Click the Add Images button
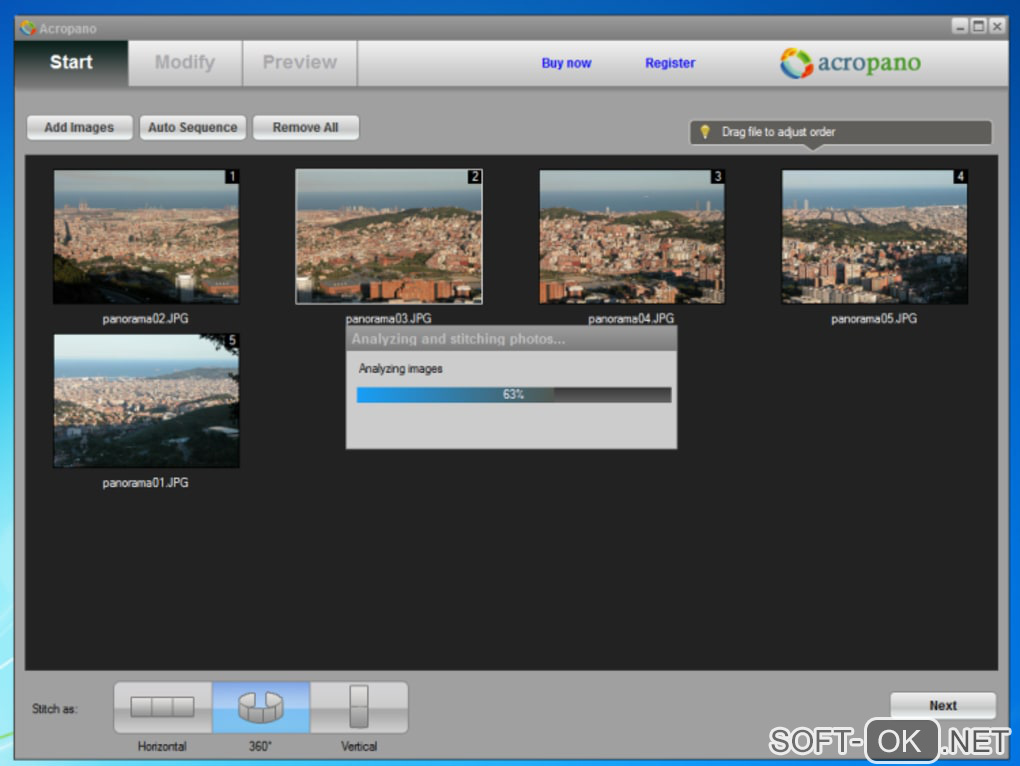The image size is (1020, 766). point(79,127)
